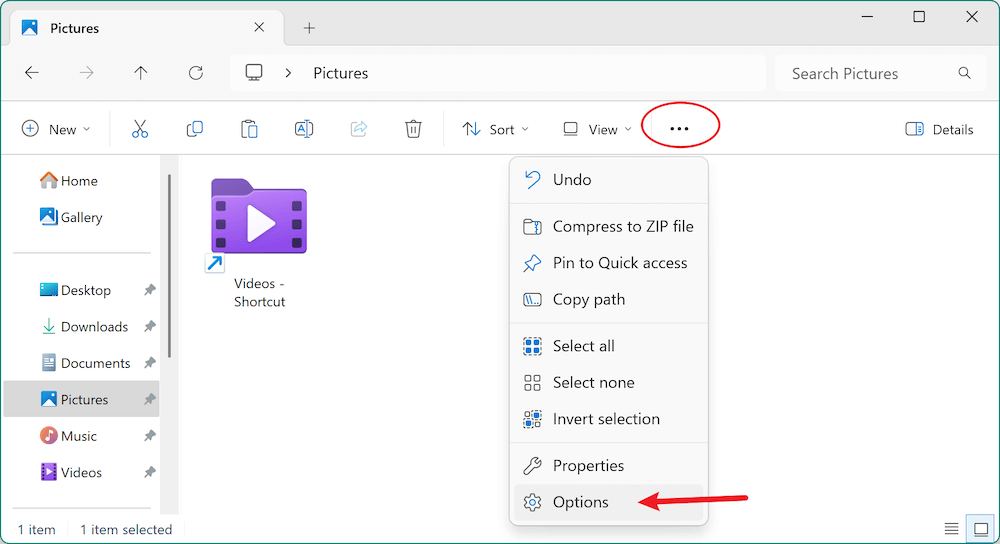Screen dimensions: 1000x544
Task: Click the navigation pane scrollbar
Action: pyautogui.click(x=169, y=265)
